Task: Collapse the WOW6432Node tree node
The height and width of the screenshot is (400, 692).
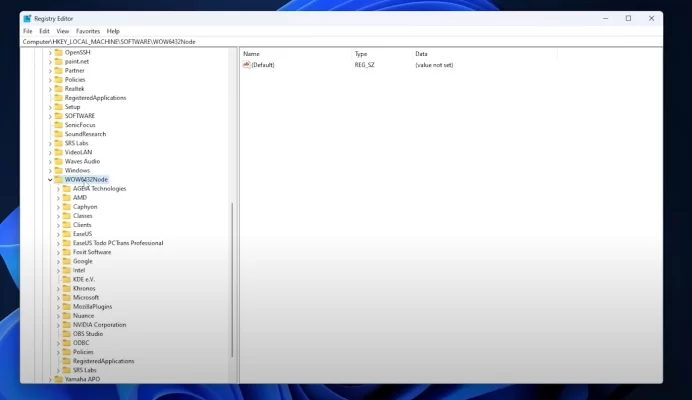Action: pyautogui.click(x=50, y=180)
